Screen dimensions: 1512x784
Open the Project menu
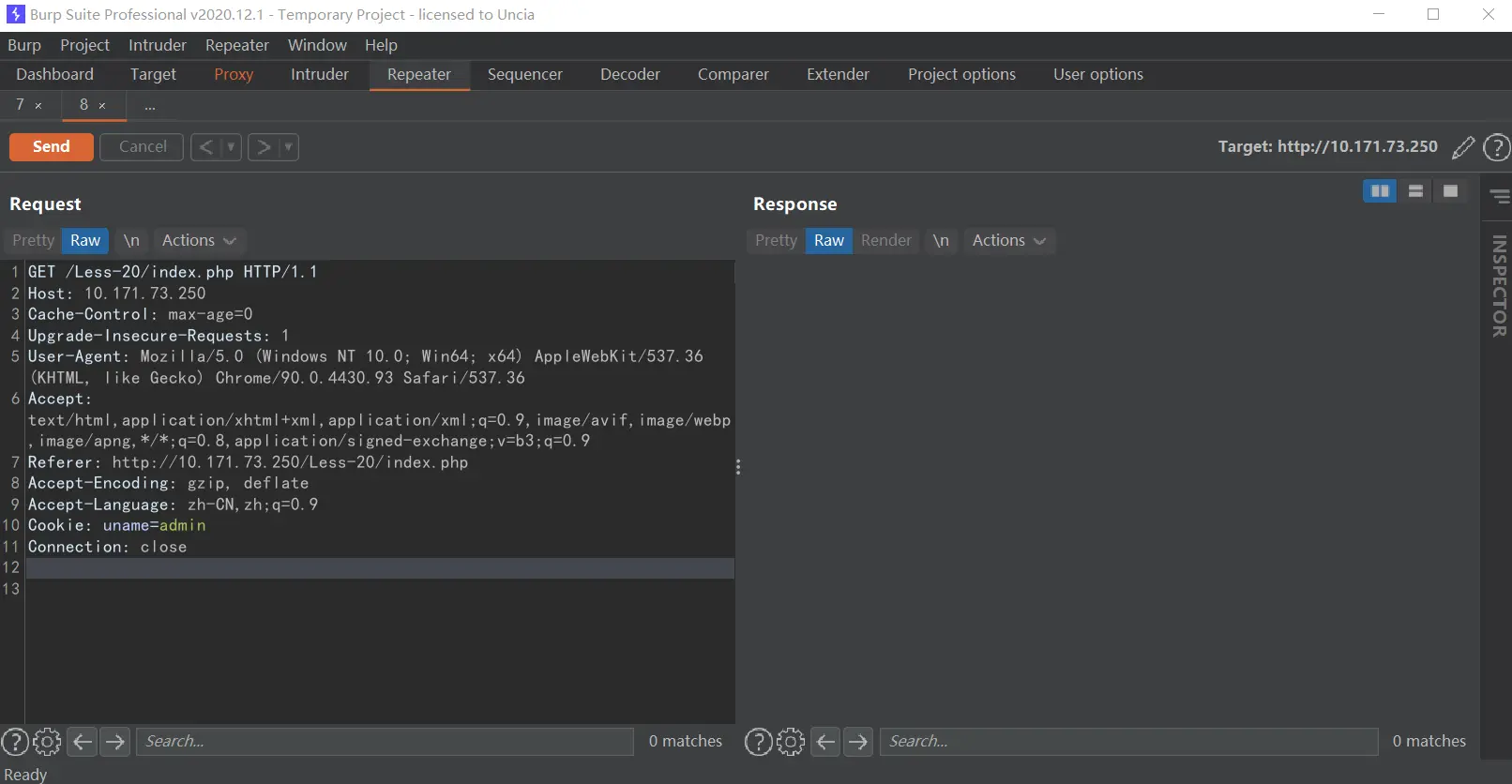(84, 45)
